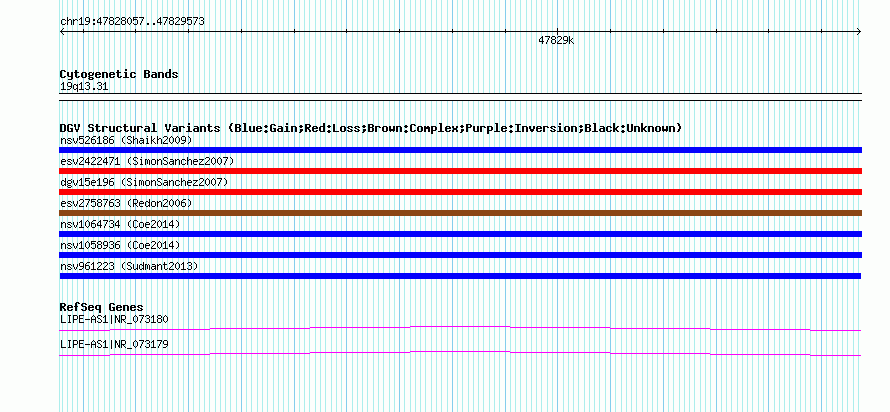
Task: Select the Cytogenetic Bands track title
Action: click(x=119, y=74)
